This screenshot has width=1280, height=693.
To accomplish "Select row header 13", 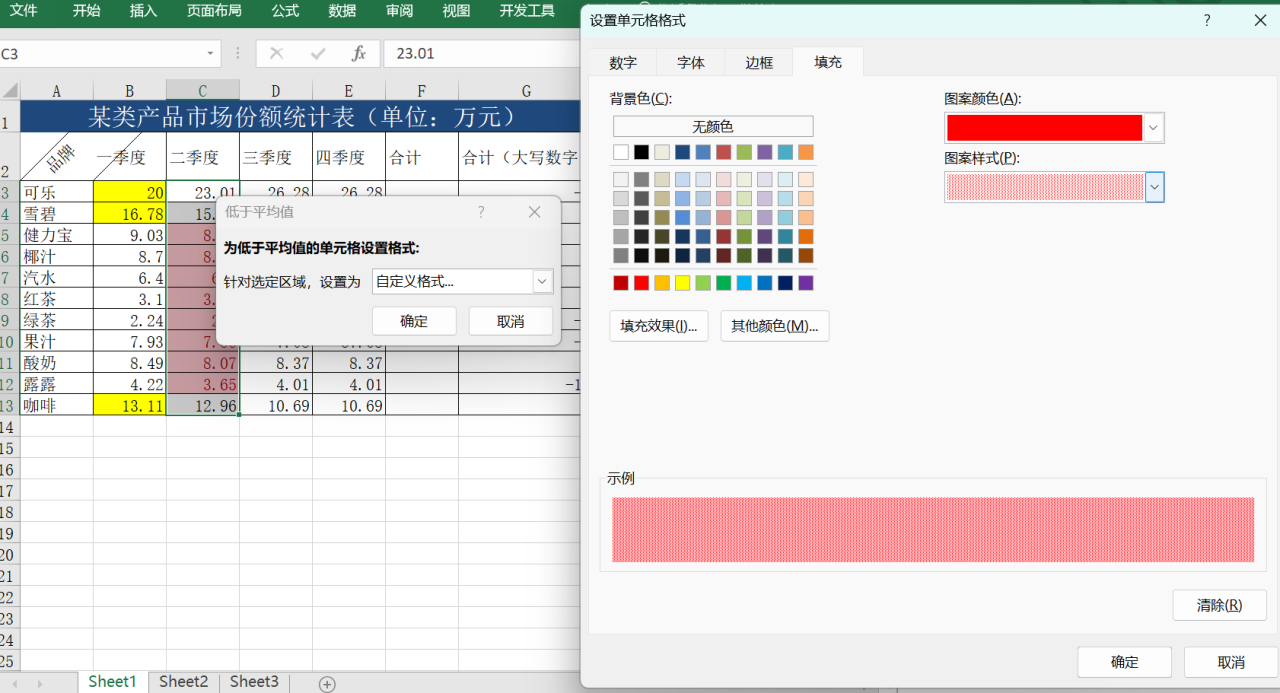I will click(x=10, y=404).
